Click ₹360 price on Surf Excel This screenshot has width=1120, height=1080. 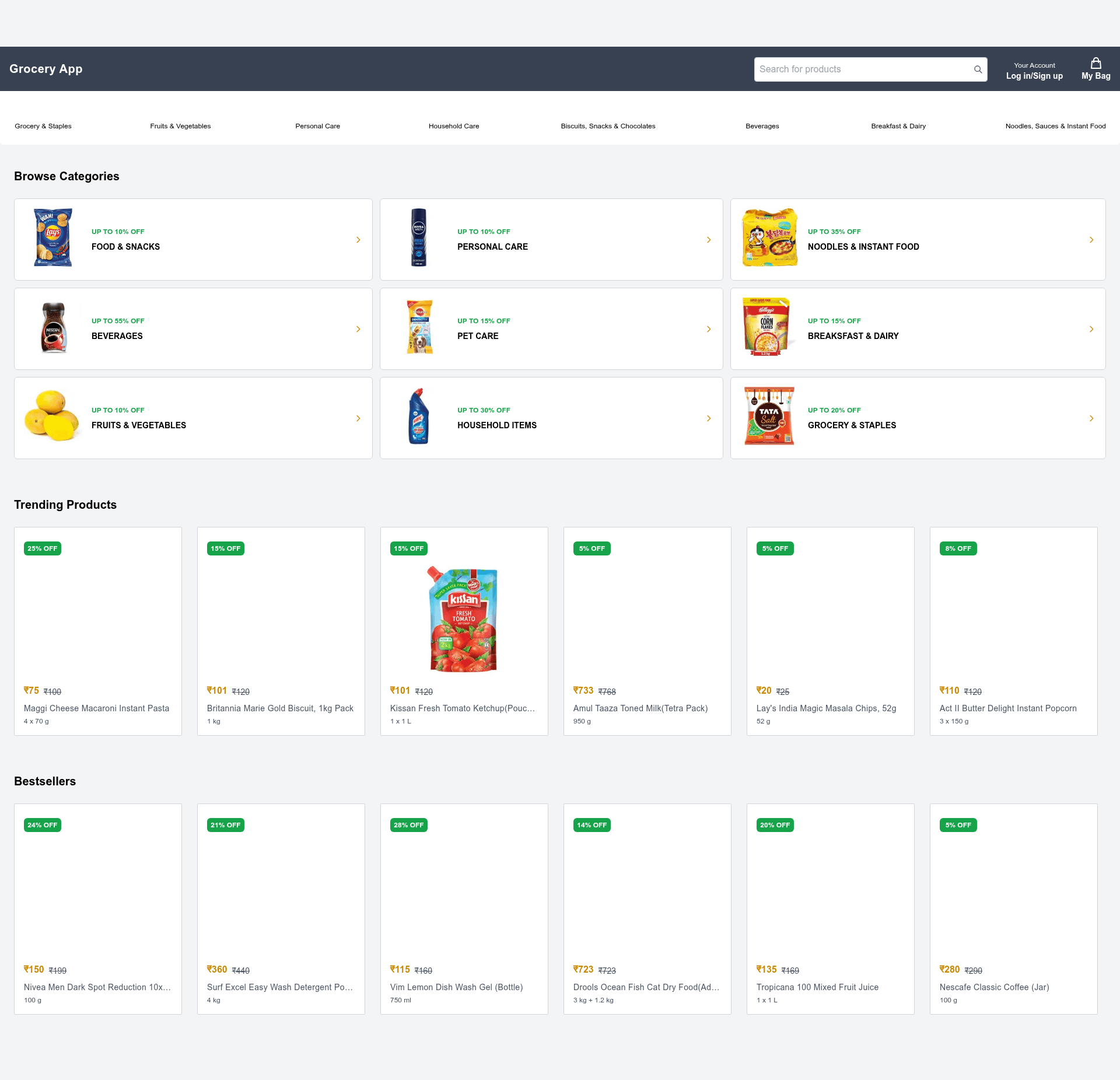coord(217,970)
